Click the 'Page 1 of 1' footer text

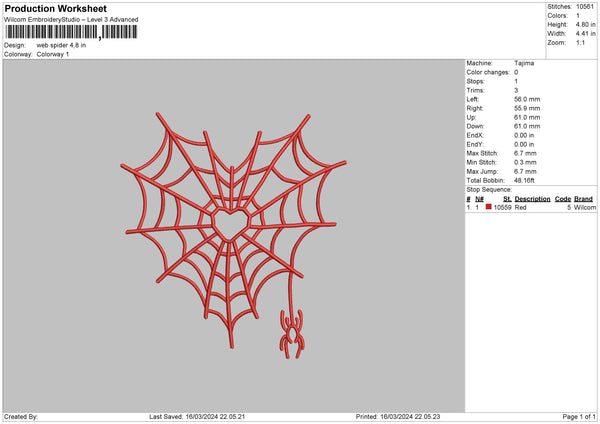[x=579, y=417]
